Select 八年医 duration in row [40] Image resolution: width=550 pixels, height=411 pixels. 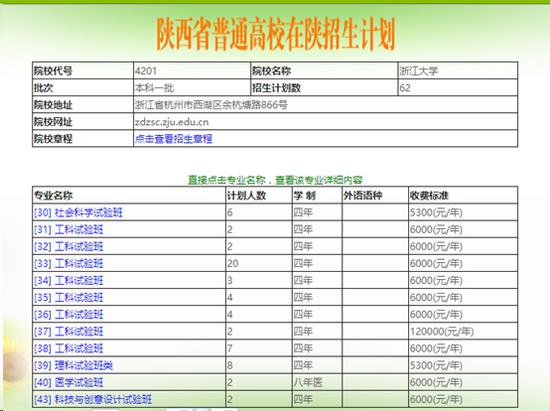click(308, 382)
